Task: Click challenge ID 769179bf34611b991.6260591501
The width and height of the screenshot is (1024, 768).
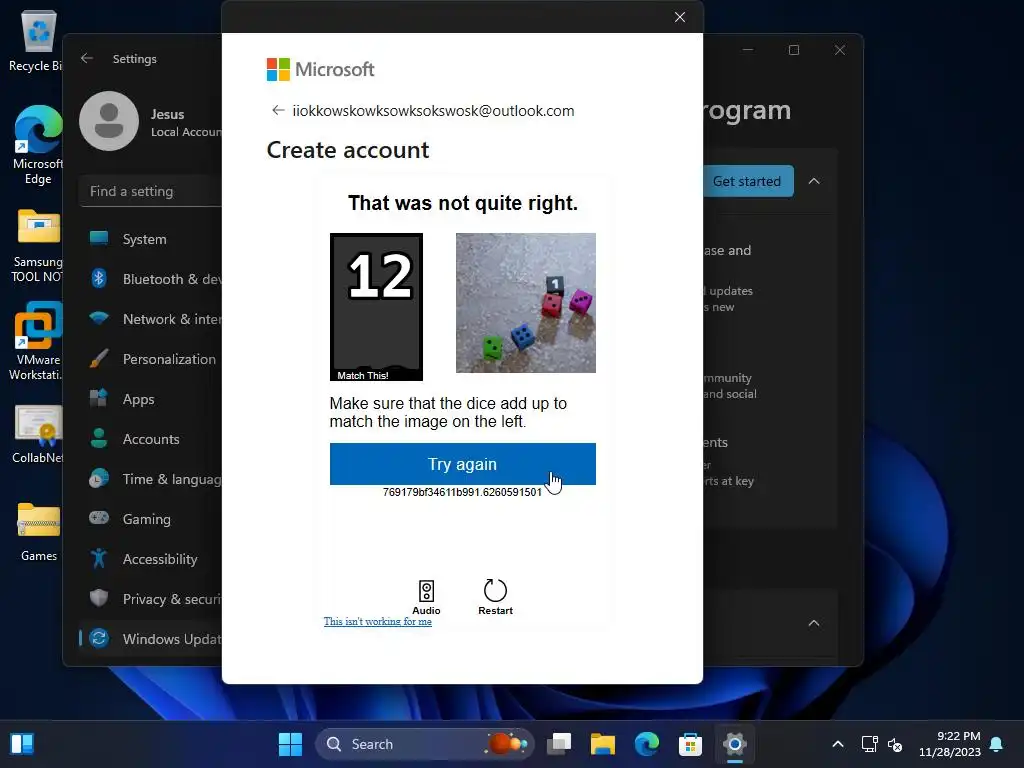Action: 462,492
